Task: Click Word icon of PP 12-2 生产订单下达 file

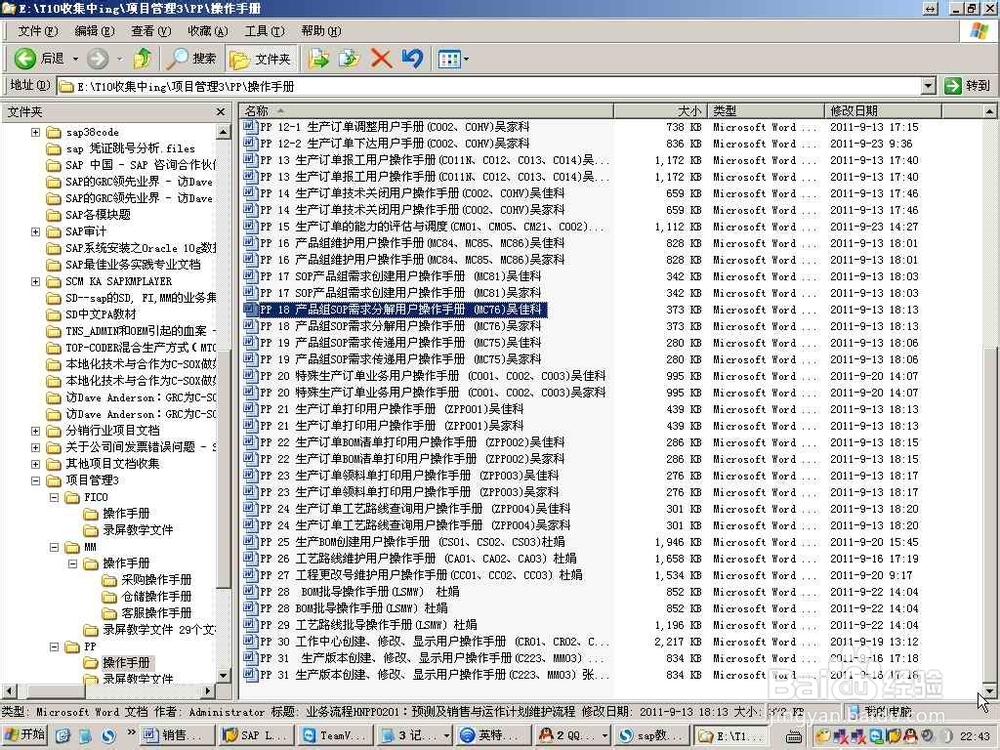Action: 250,143
